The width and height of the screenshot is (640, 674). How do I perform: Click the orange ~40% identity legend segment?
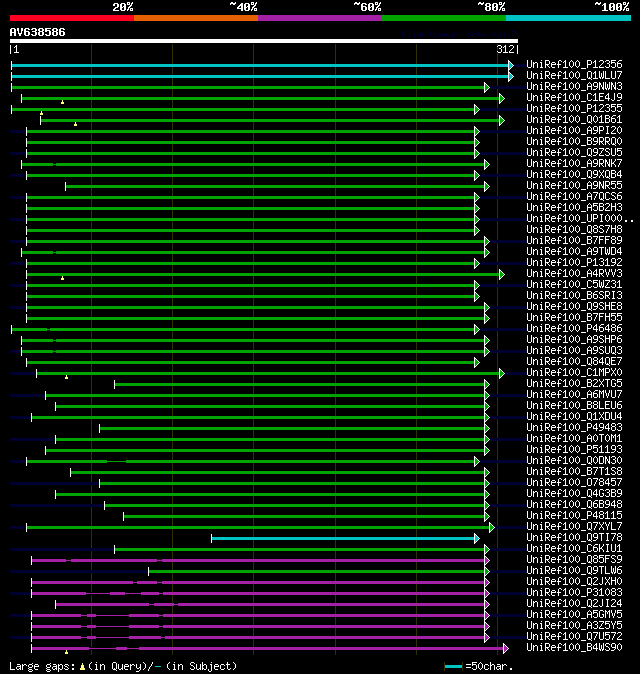(x=196, y=18)
